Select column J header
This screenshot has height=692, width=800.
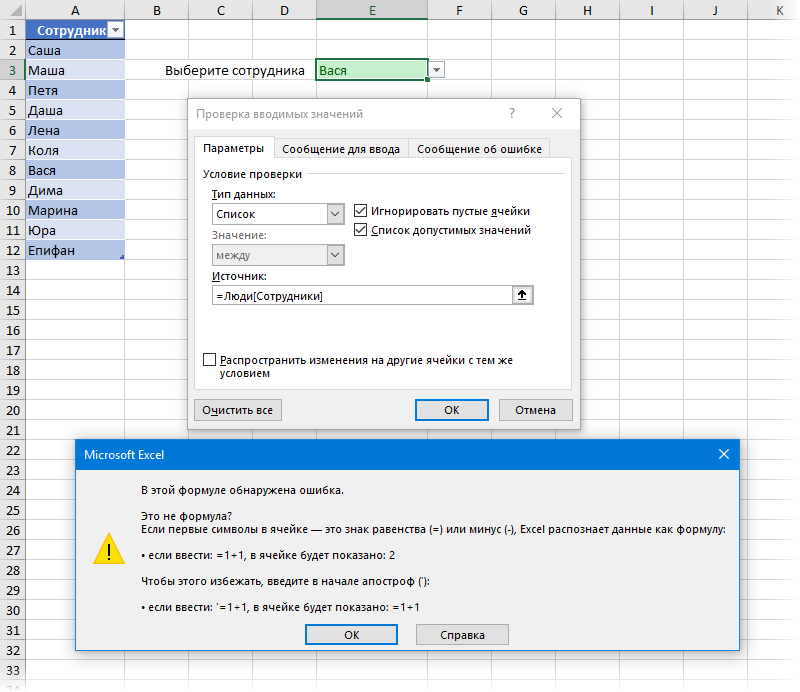[715, 10]
